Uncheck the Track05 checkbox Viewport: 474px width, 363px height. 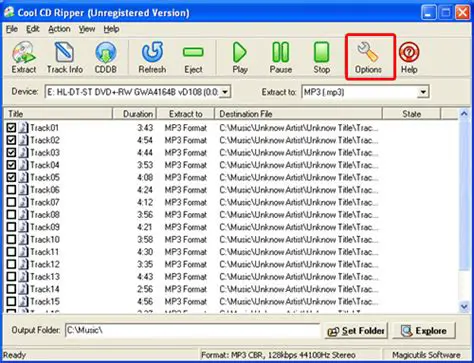click(11, 177)
